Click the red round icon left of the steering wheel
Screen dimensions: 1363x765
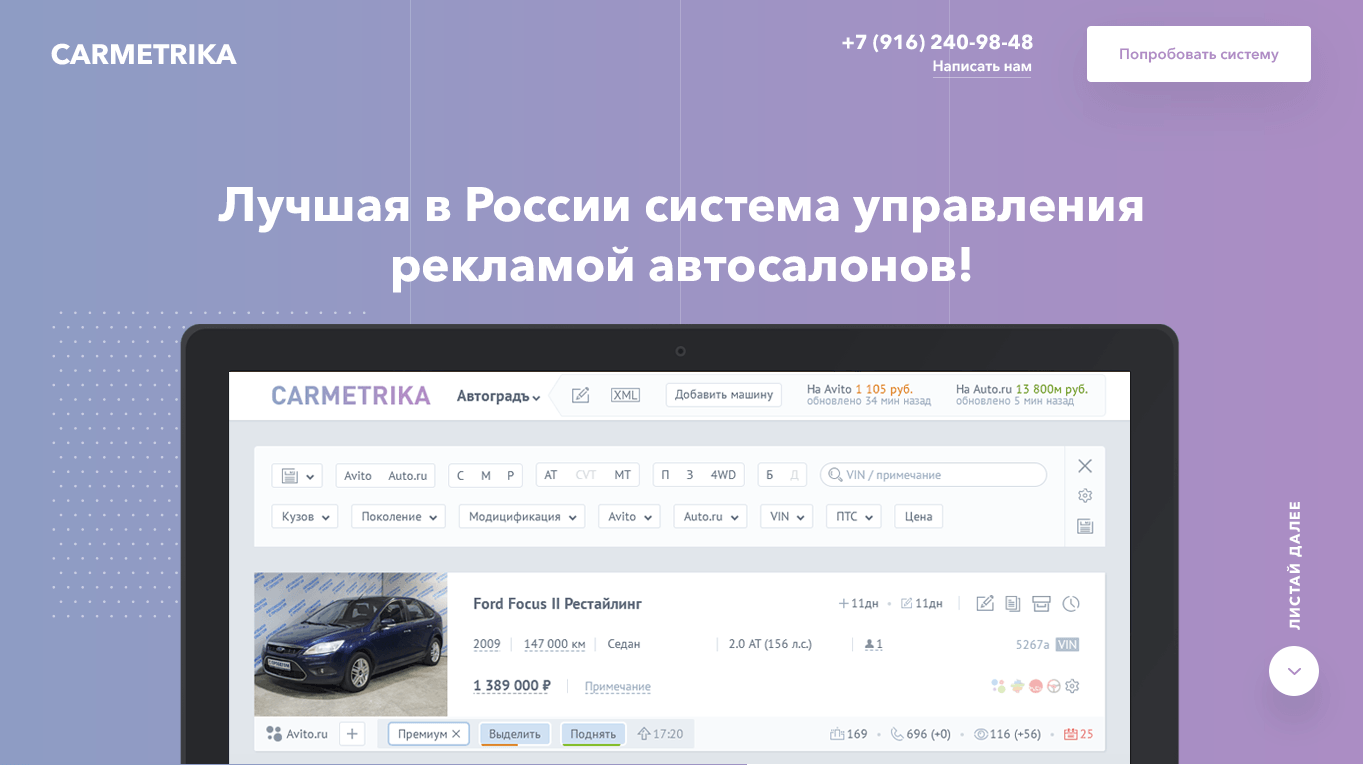pyautogui.click(x=1035, y=686)
